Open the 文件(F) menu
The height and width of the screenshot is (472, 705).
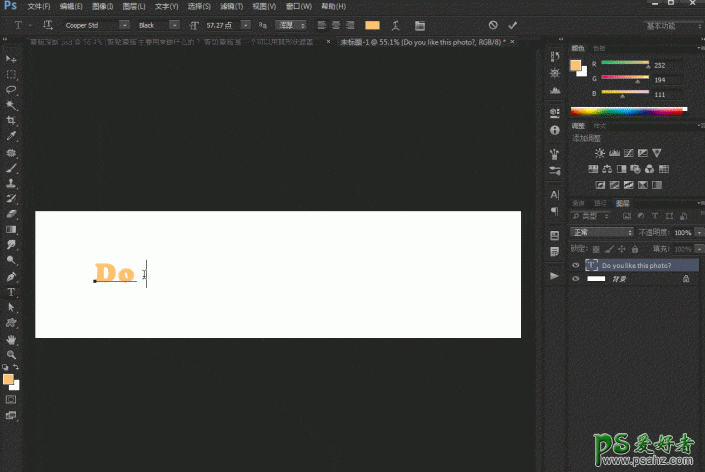coord(39,6)
